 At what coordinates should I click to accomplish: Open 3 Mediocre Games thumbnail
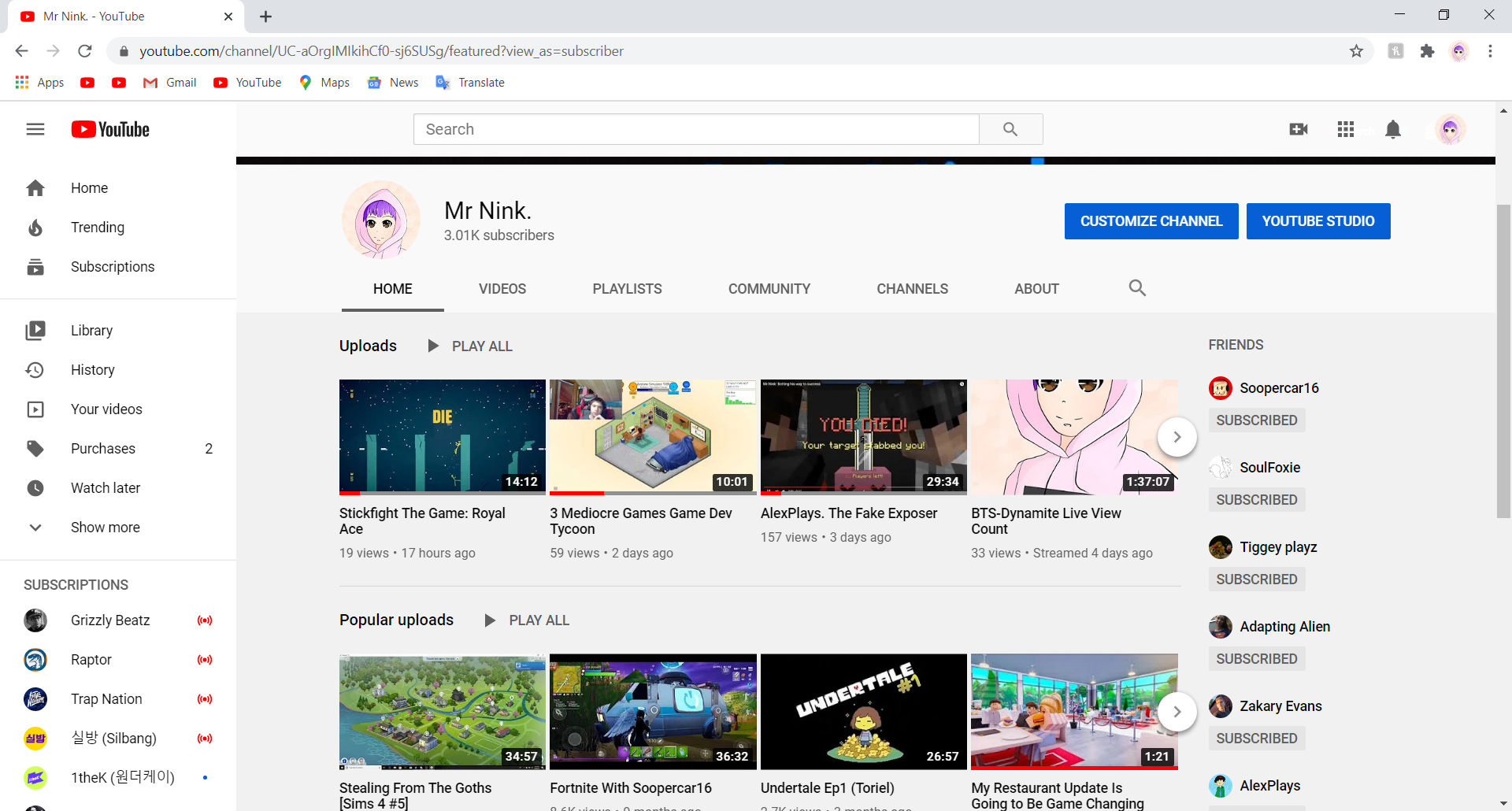click(x=653, y=437)
